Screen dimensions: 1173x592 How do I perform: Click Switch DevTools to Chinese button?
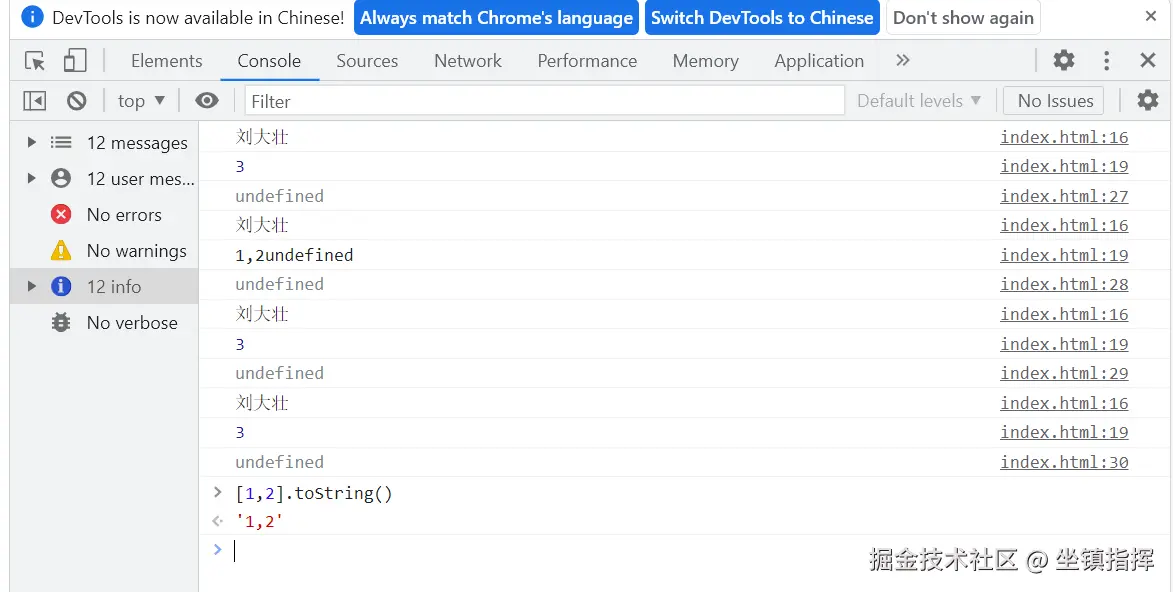(x=762, y=18)
